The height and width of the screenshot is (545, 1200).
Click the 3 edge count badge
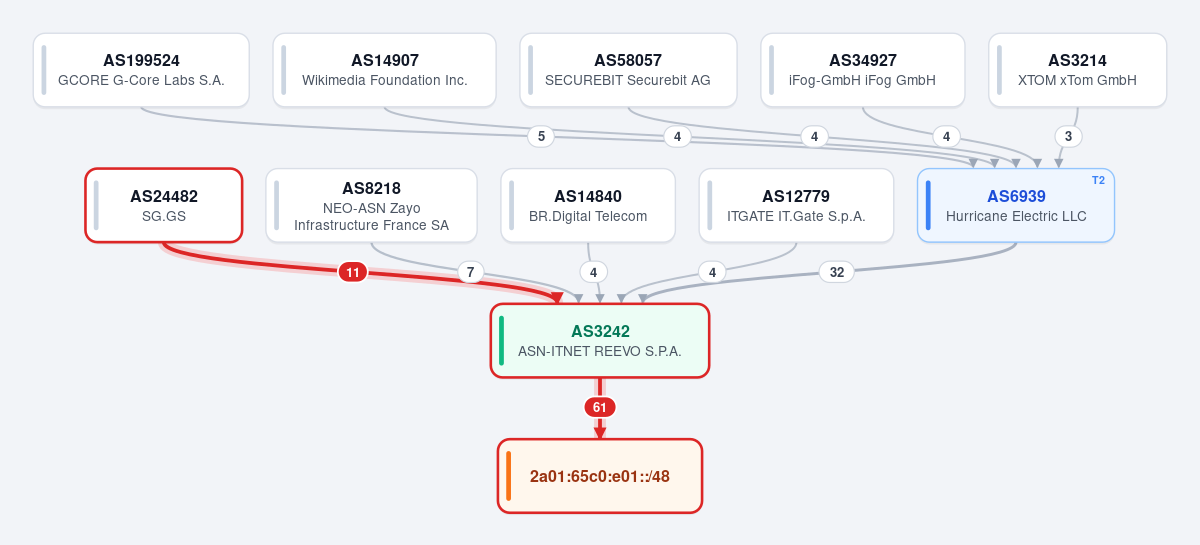click(1068, 136)
